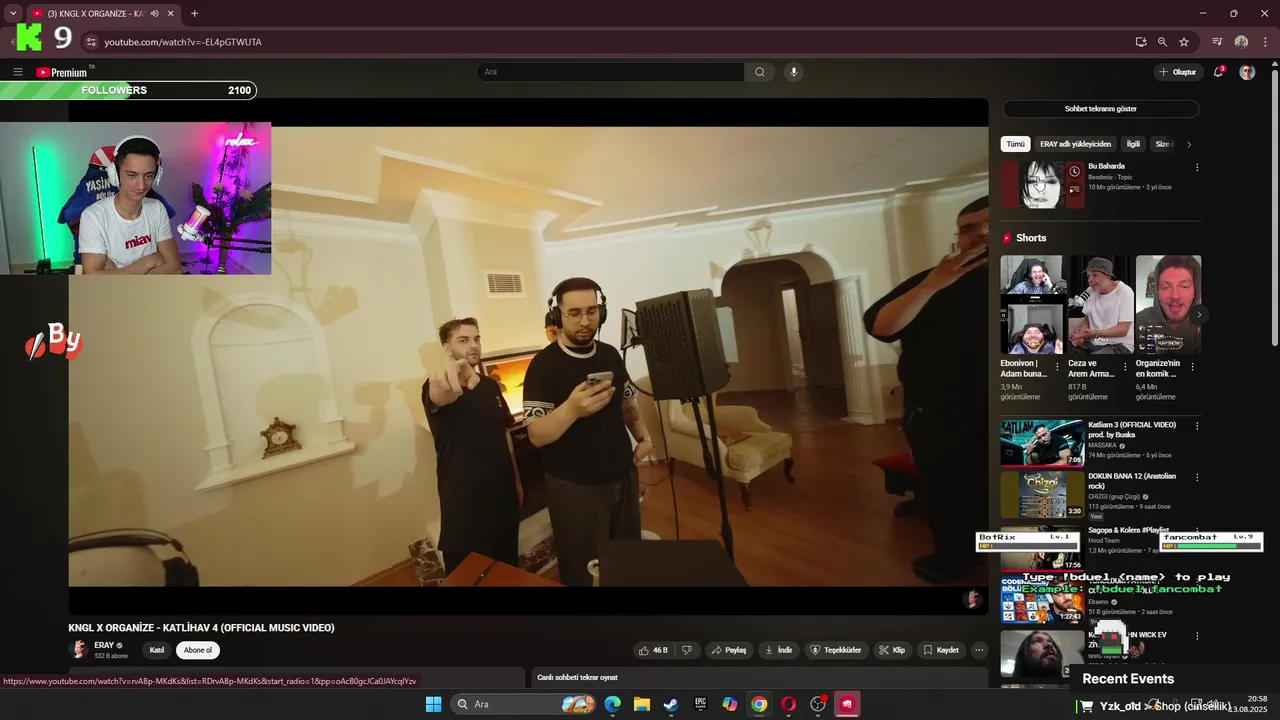Click the Kaydet save button

(x=941, y=650)
